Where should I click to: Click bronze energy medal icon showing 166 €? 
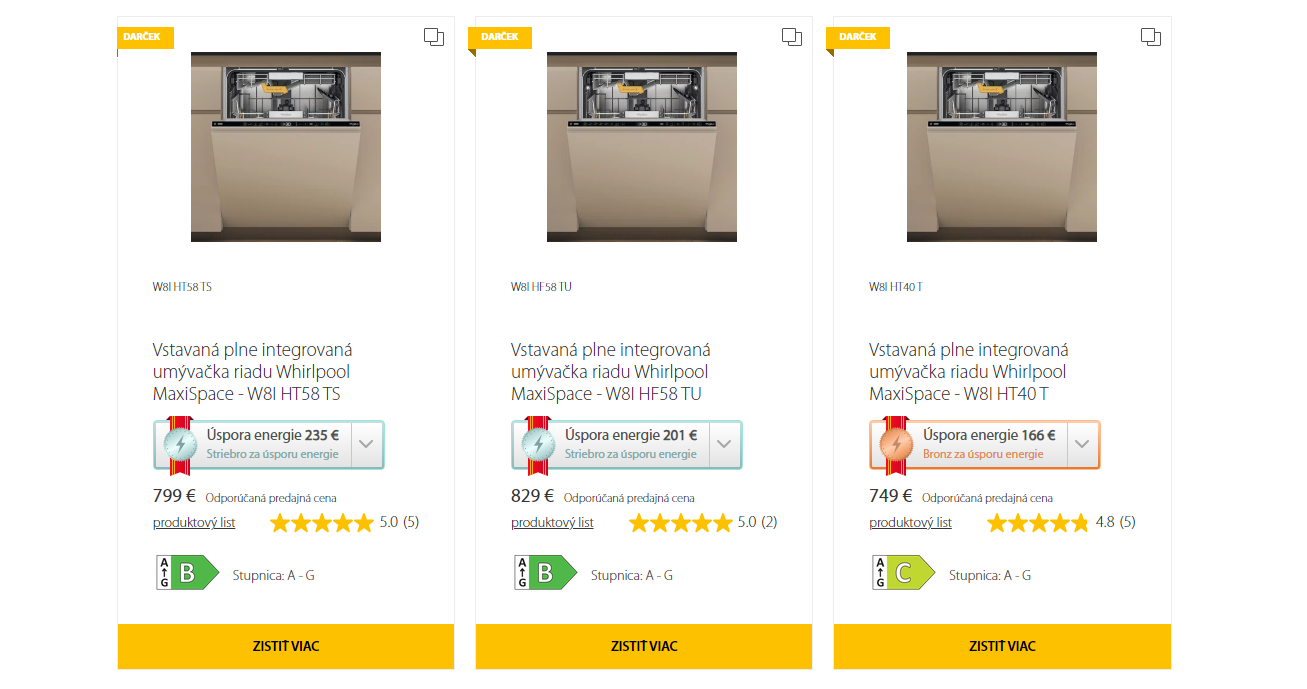[897, 445]
